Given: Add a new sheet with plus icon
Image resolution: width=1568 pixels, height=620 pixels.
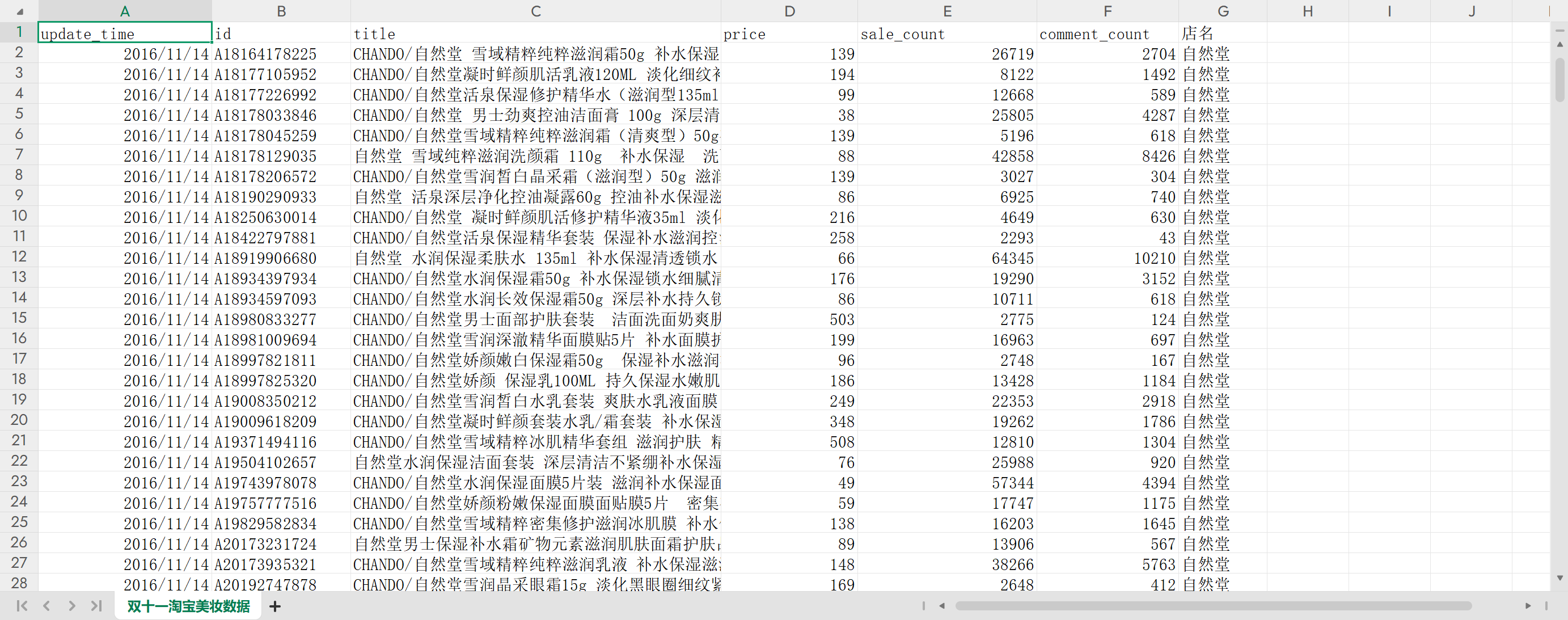Looking at the screenshot, I should click(x=275, y=606).
